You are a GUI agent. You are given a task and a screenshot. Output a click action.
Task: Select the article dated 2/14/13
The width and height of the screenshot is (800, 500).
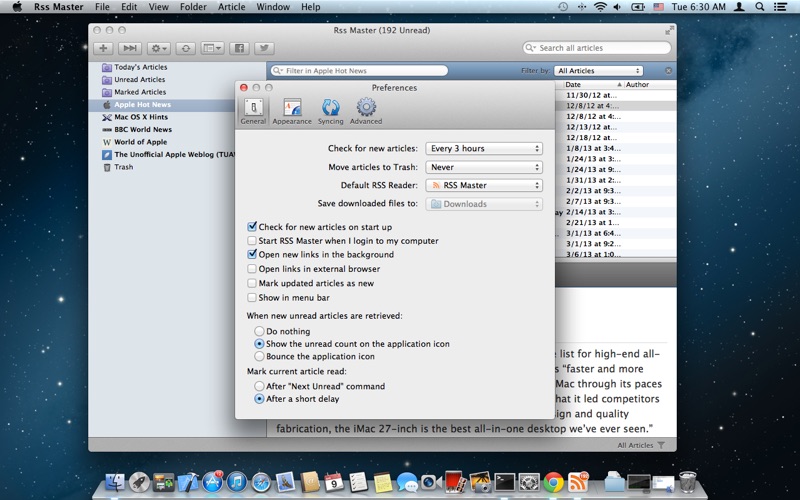593,212
